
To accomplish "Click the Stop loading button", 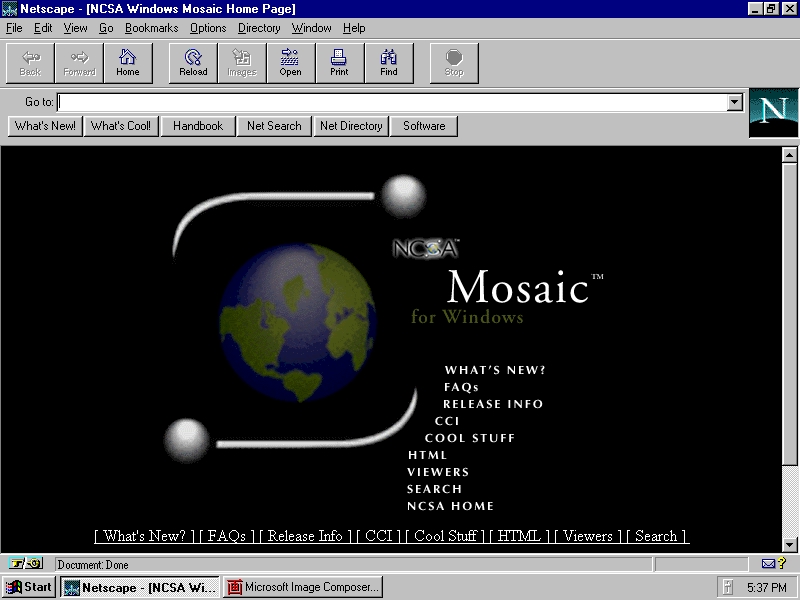I will pos(454,63).
